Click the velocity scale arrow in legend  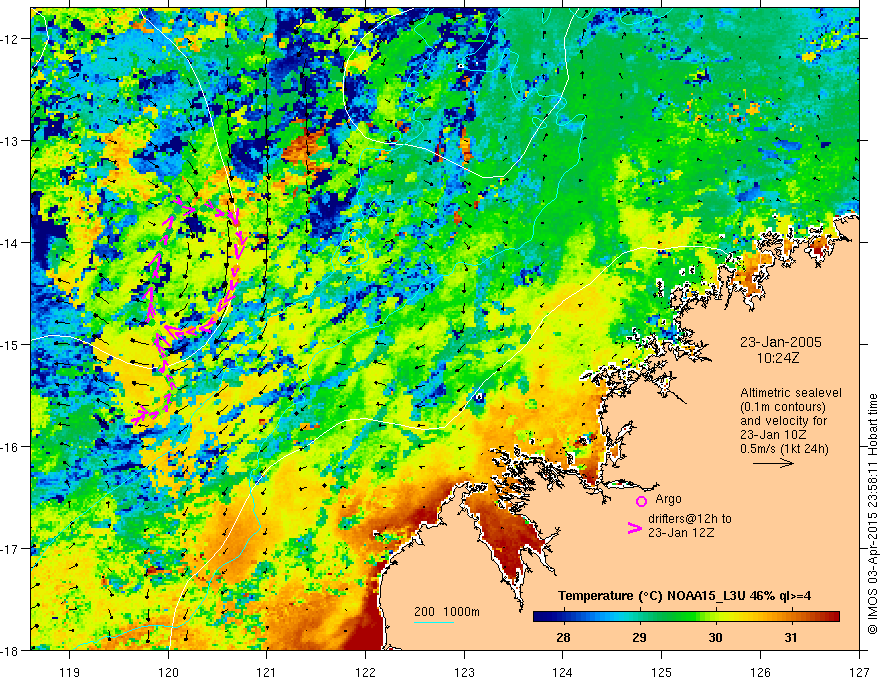point(773,463)
